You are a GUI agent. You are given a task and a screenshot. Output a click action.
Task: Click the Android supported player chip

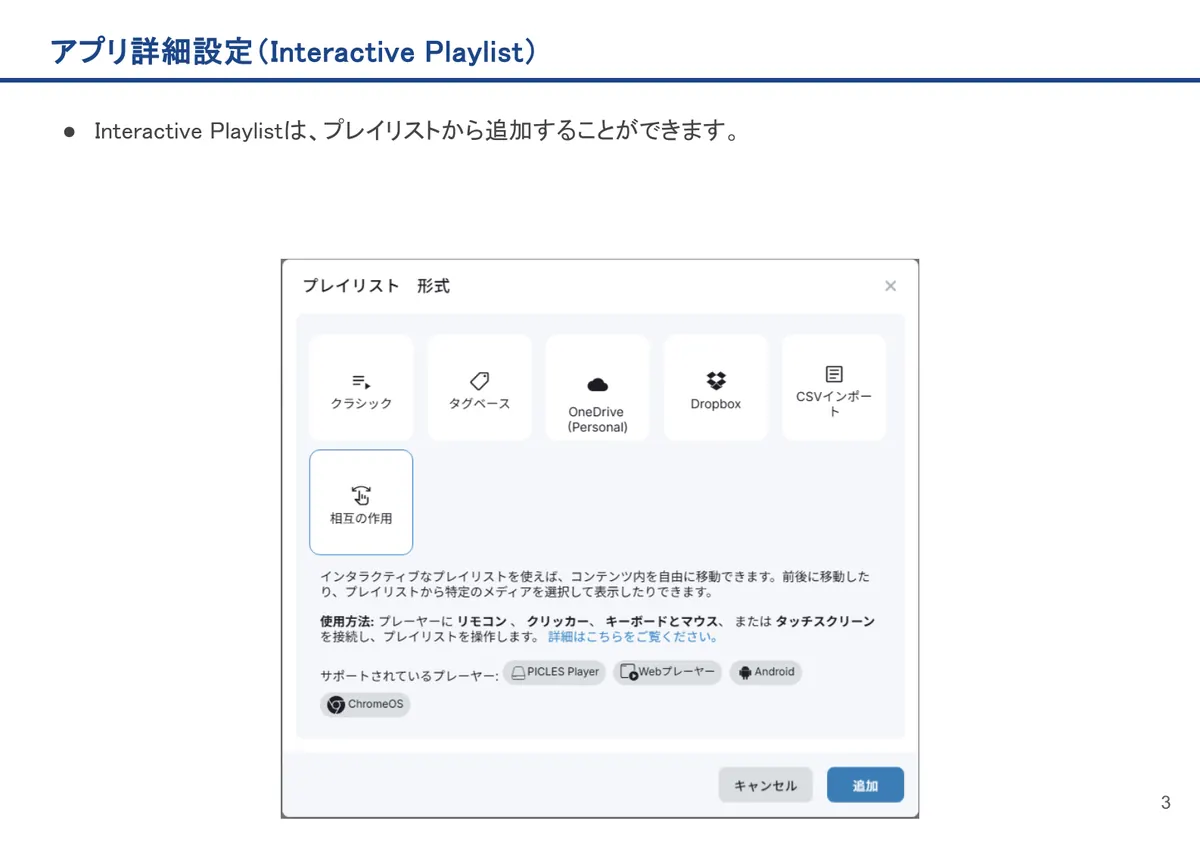click(765, 672)
